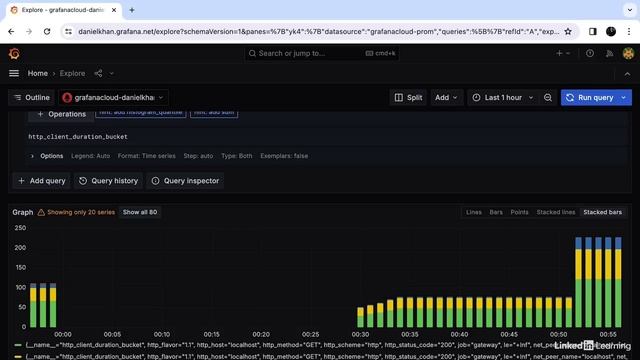
Task: Open the tab search chevron in Chrome
Action: tap(629, 10)
